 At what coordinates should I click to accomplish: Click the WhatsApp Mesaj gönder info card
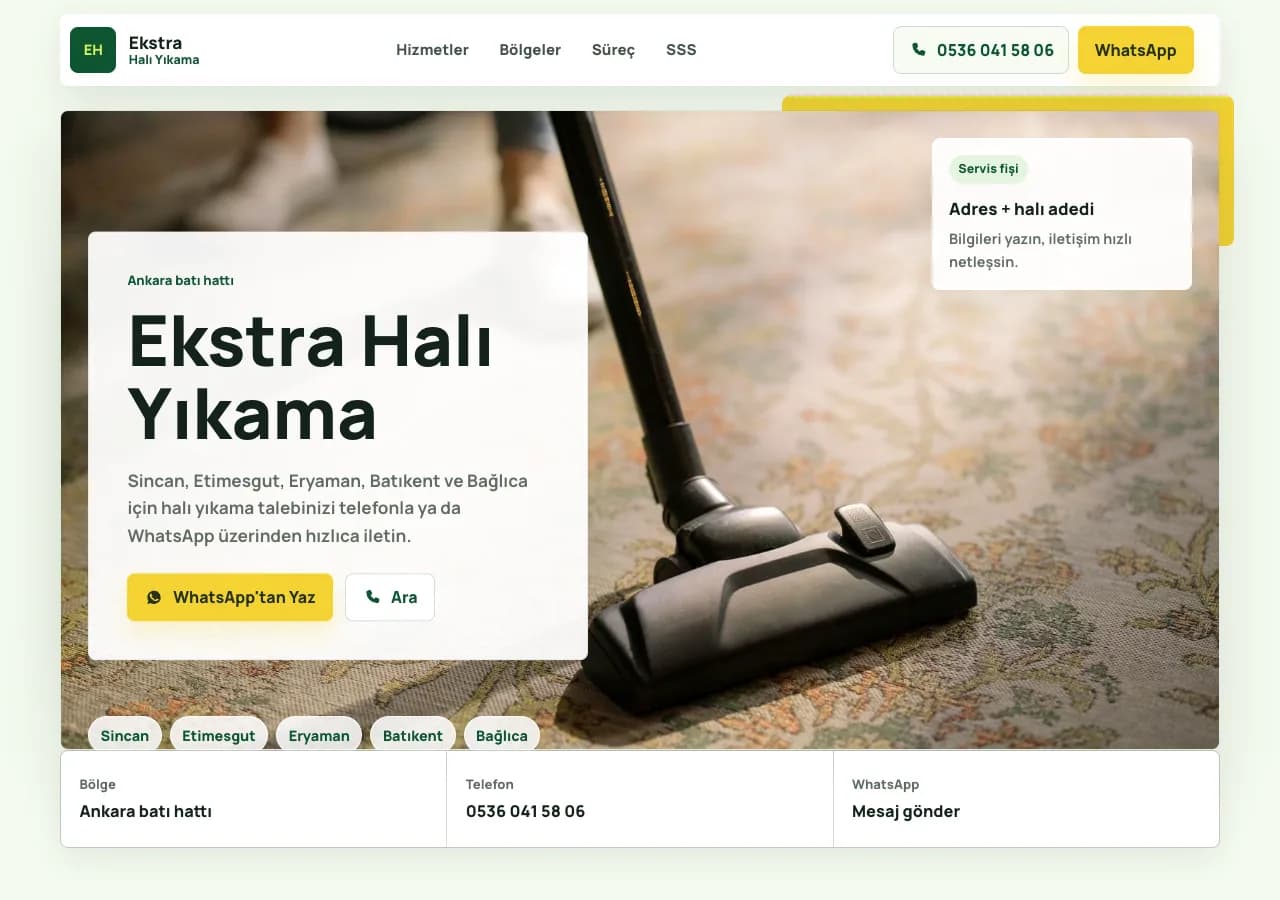point(1026,799)
